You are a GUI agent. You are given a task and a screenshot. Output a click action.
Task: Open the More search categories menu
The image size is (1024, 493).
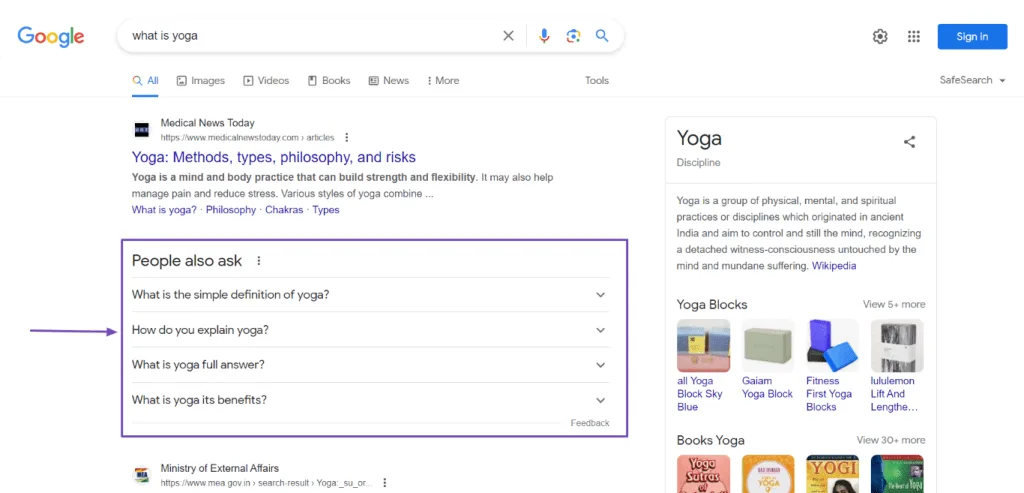pos(443,80)
